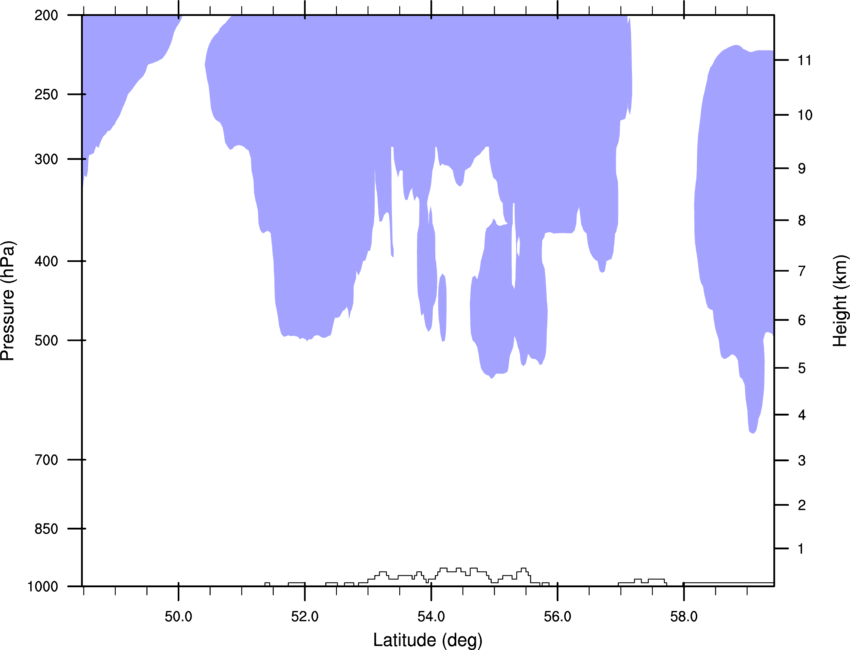Pick the 11 km height tick label
850x650 pixels.
tap(804, 60)
